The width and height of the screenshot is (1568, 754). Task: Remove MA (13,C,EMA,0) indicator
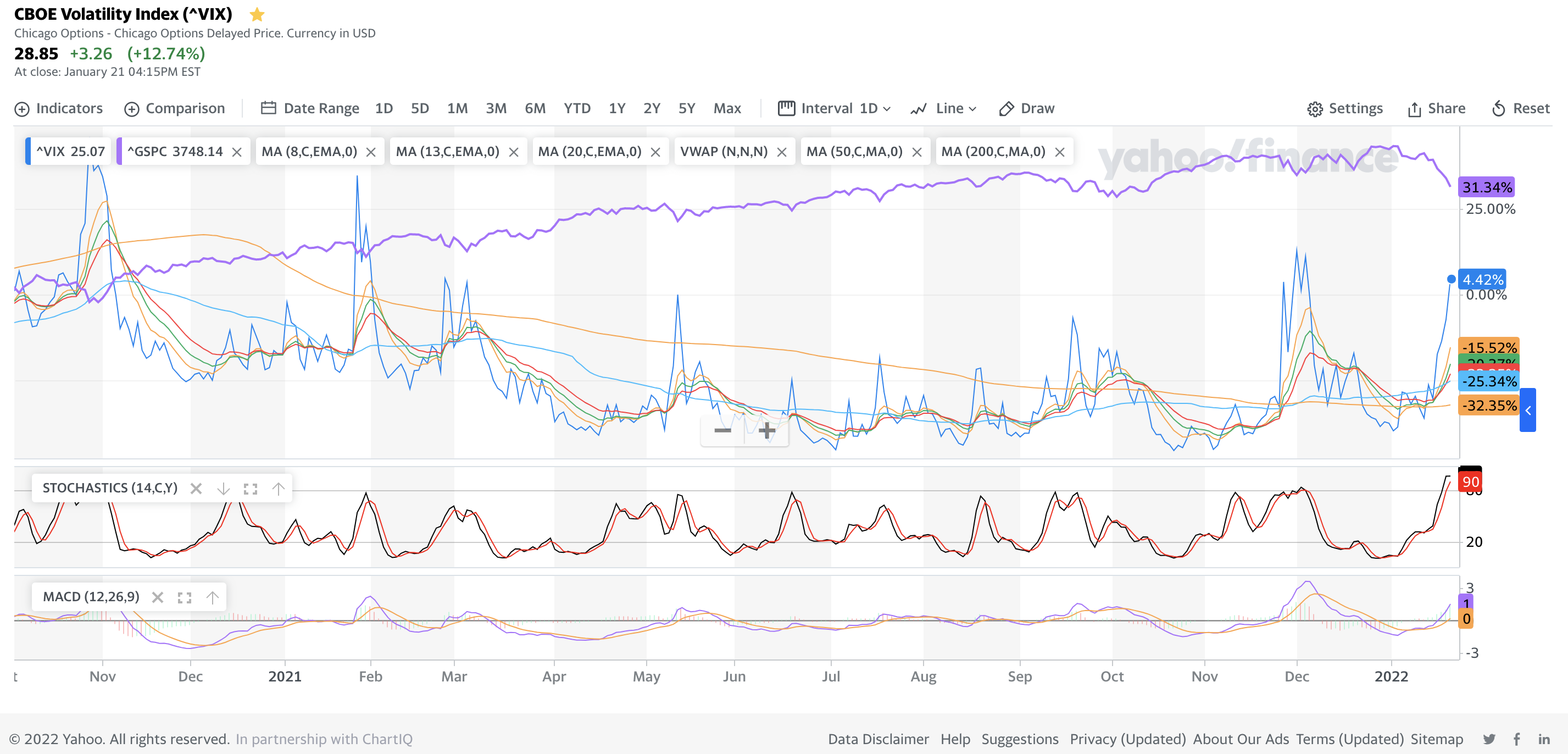(514, 152)
